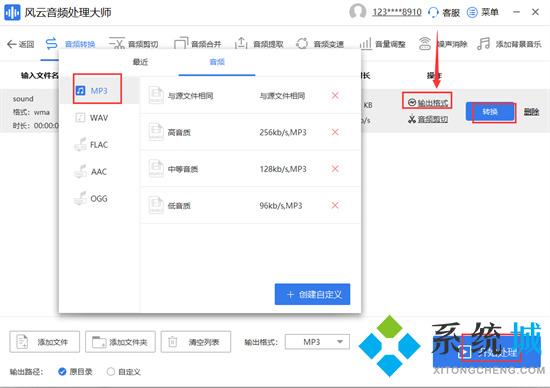The height and width of the screenshot is (388, 550).
Task: Click 清空列表 button
Action: pyautogui.click(x=196, y=342)
